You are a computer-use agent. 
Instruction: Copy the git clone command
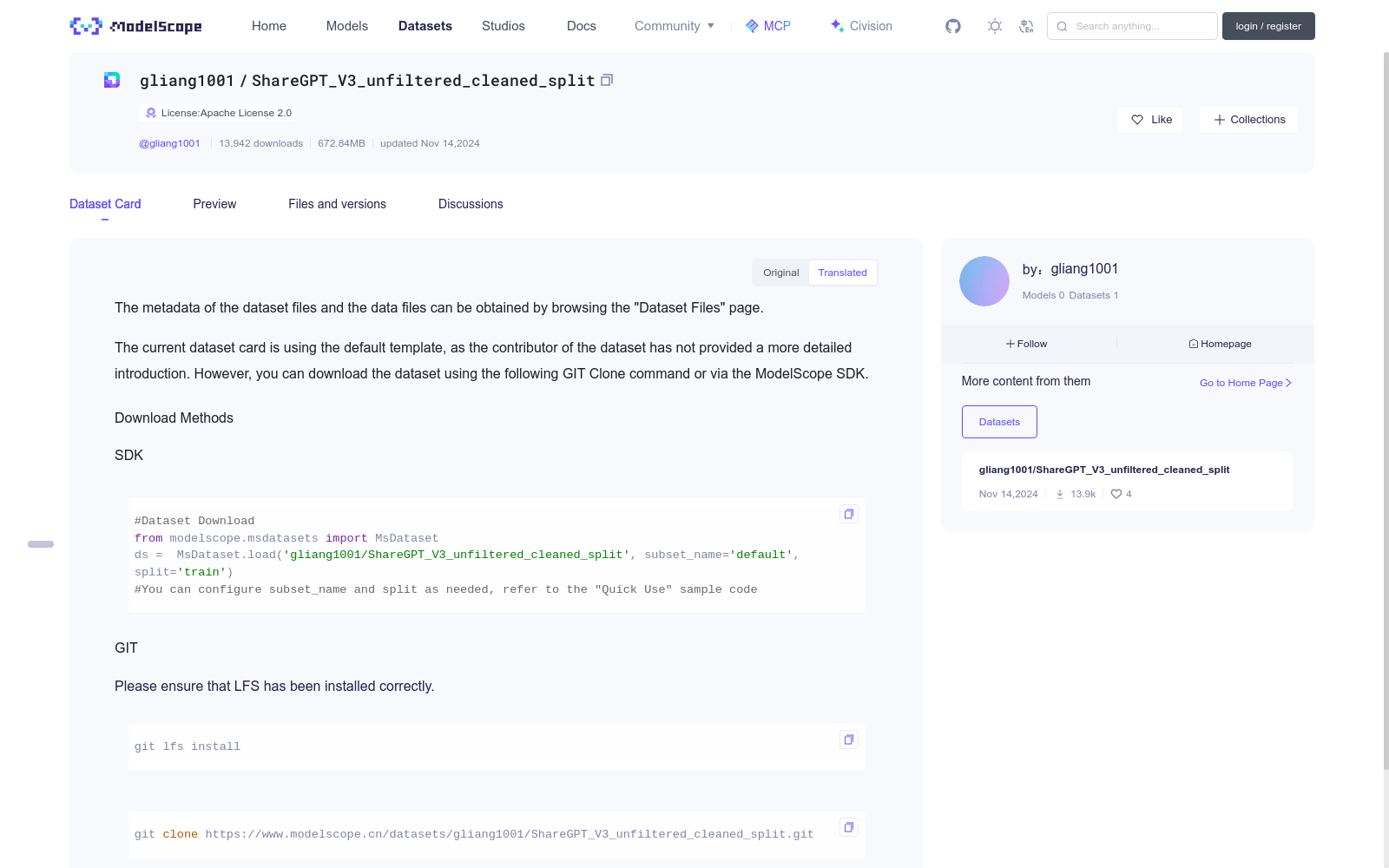pos(849,827)
